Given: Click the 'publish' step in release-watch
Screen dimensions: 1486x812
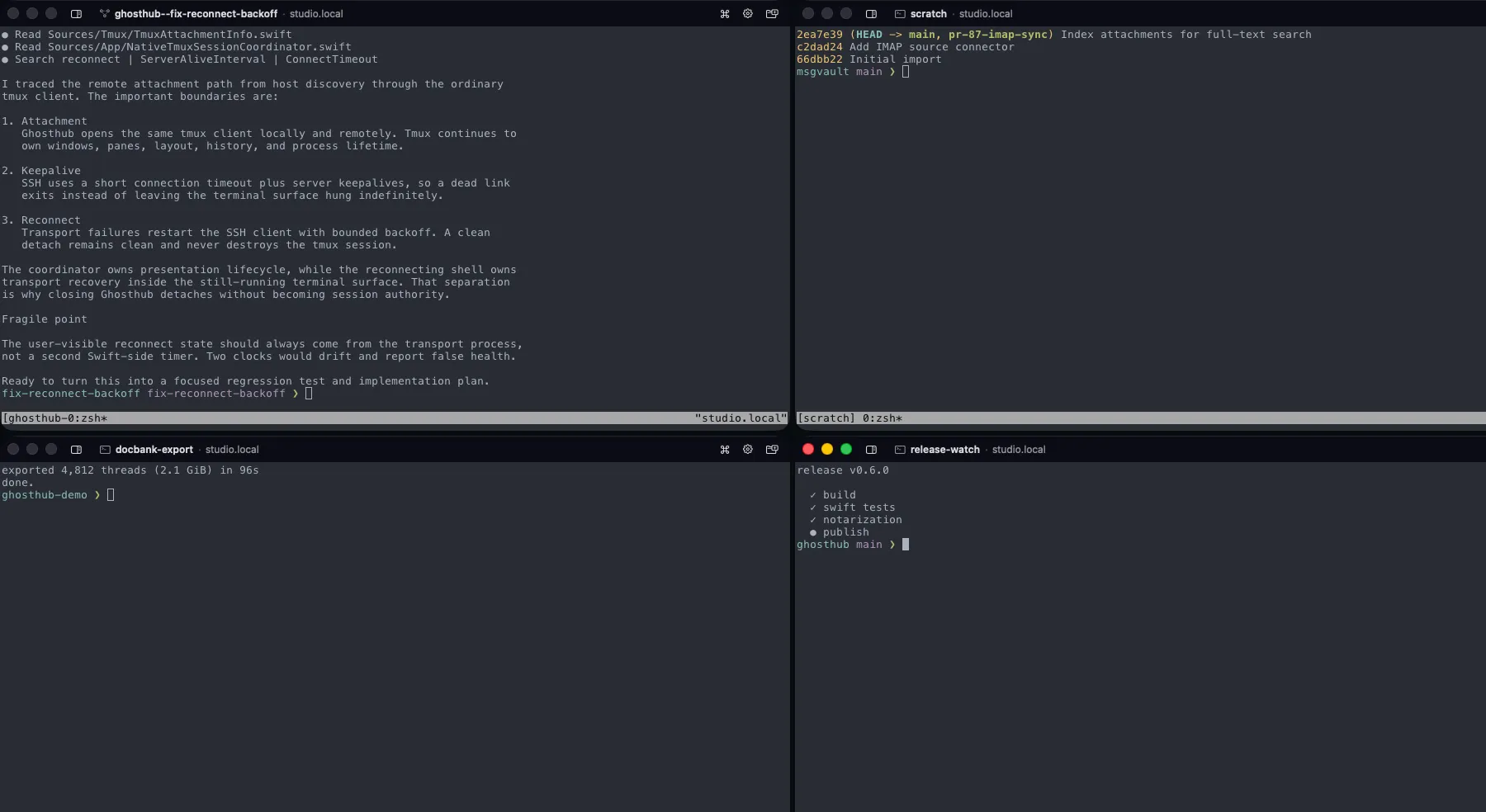Looking at the screenshot, I should pyautogui.click(x=840, y=532).
